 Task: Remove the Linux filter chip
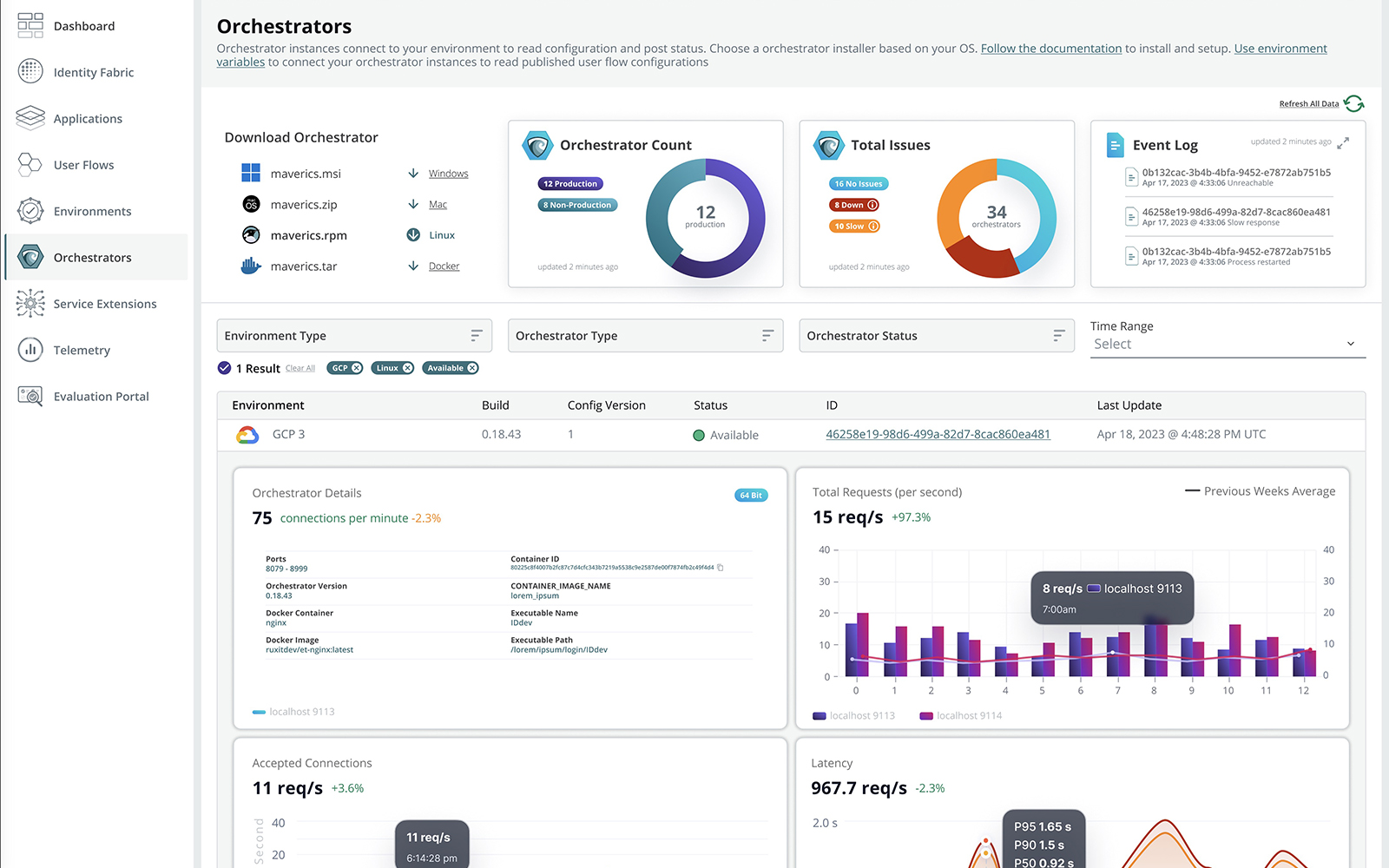[x=407, y=368]
